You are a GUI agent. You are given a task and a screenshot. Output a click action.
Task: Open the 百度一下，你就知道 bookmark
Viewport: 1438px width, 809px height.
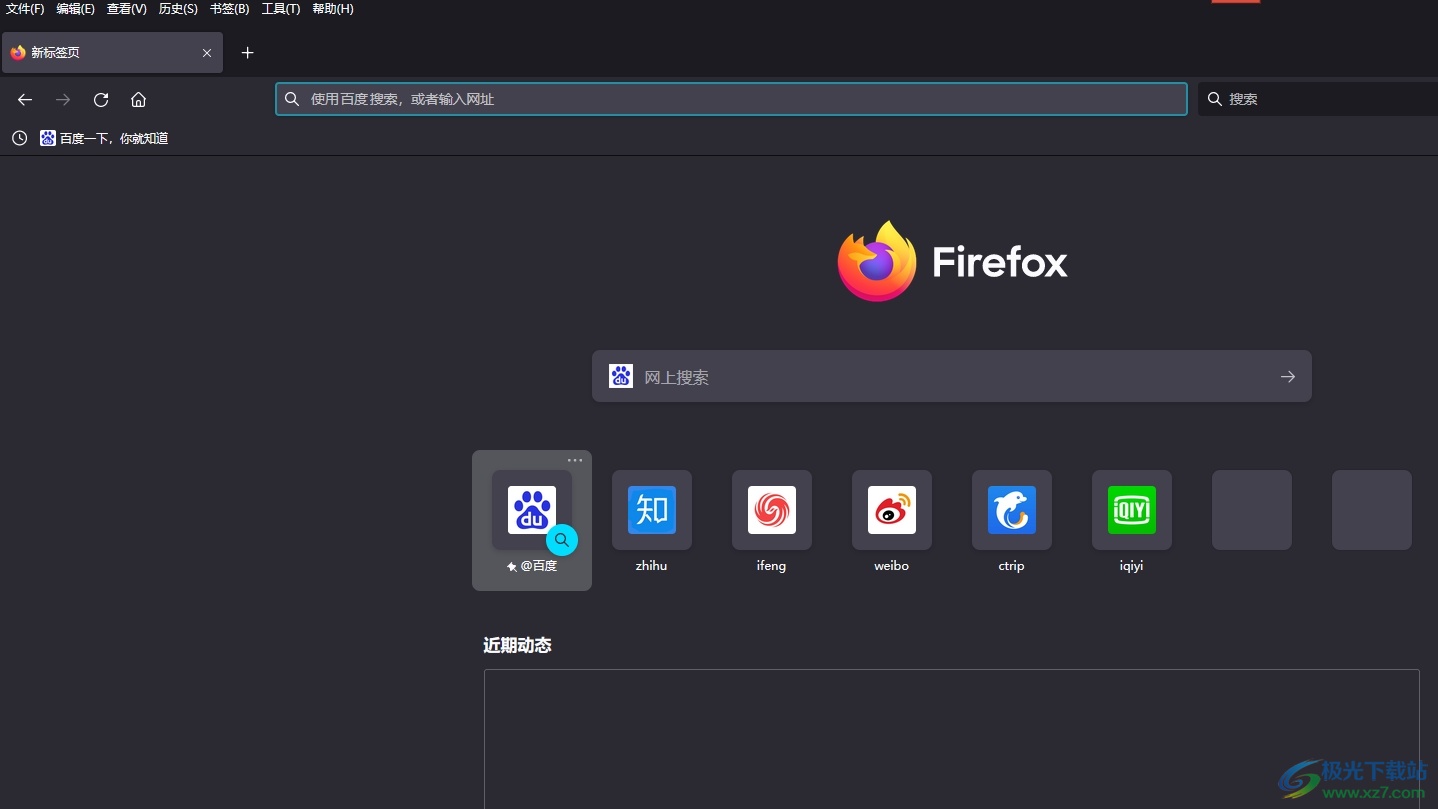(x=104, y=138)
